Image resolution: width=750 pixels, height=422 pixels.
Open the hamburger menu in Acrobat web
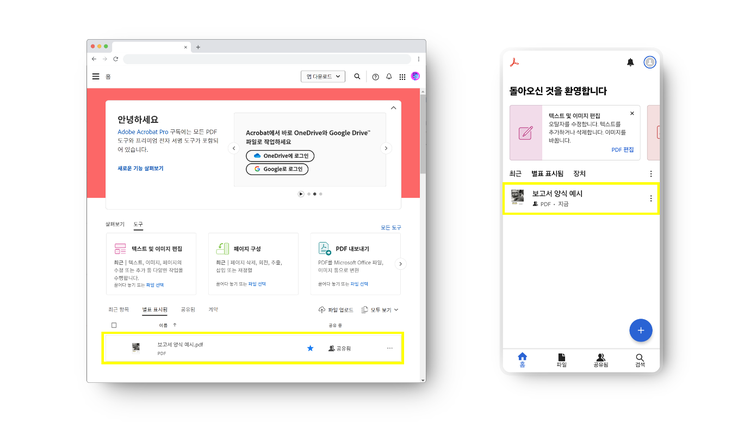tap(96, 77)
